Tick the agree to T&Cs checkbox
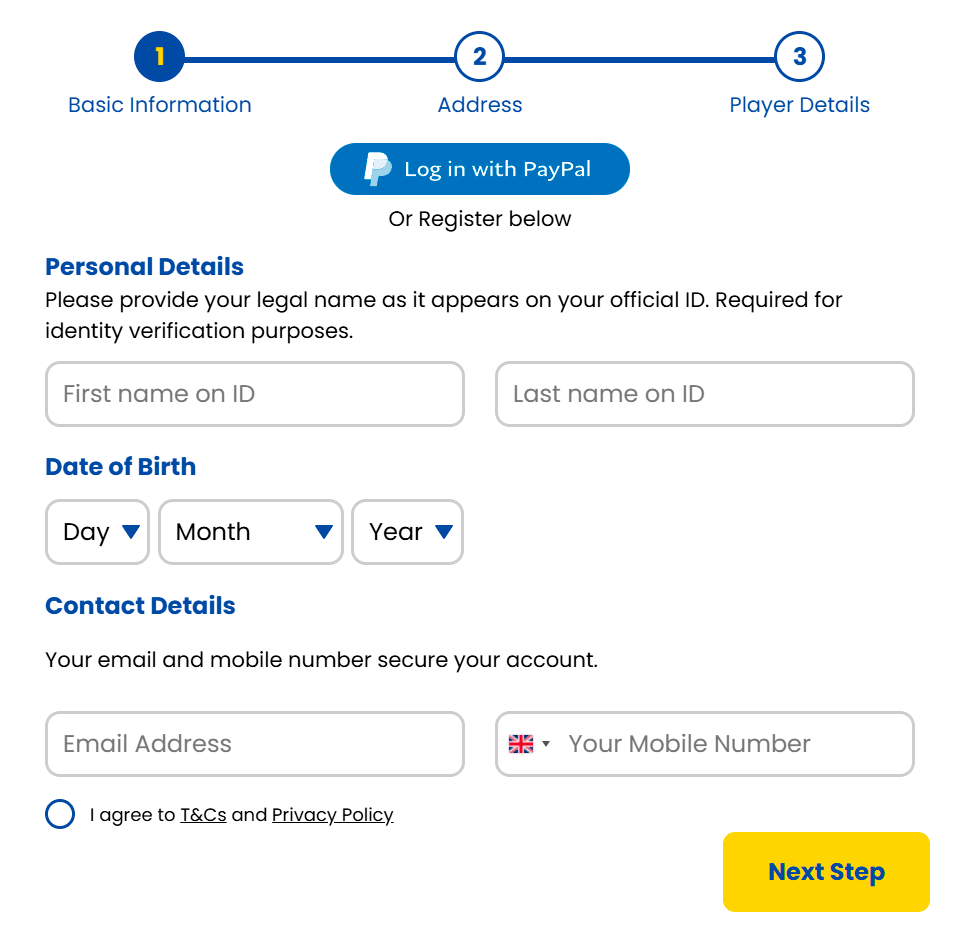The width and height of the screenshot is (960, 940). click(60, 814)
